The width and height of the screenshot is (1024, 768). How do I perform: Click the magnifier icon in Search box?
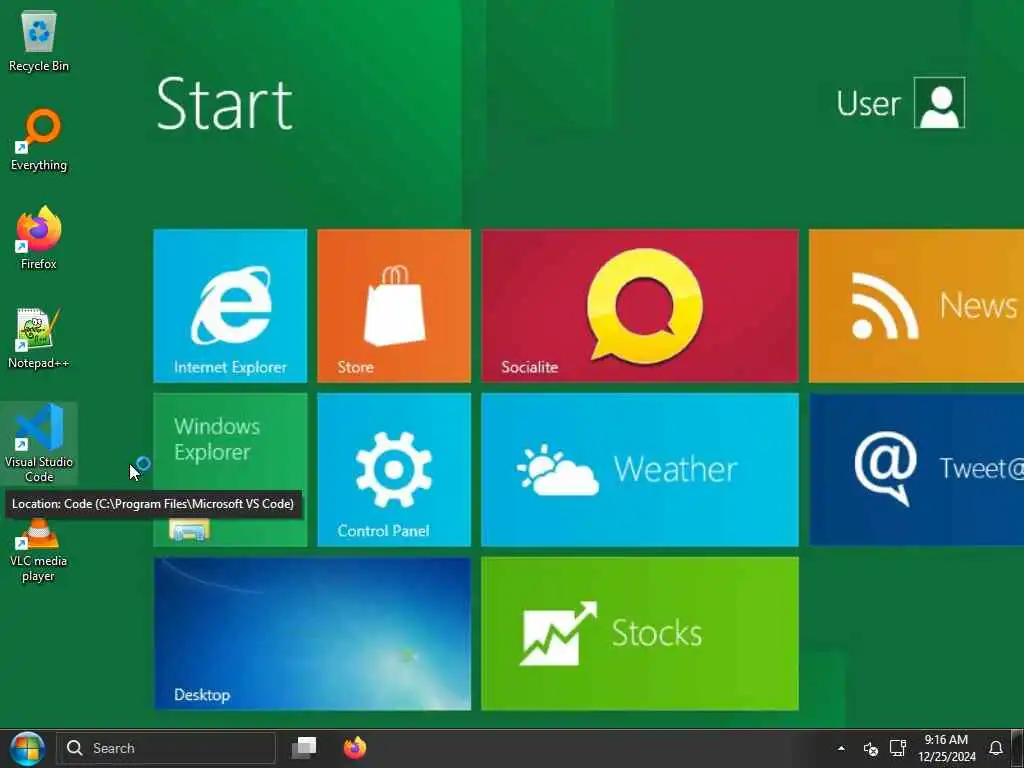coord(75,748)
